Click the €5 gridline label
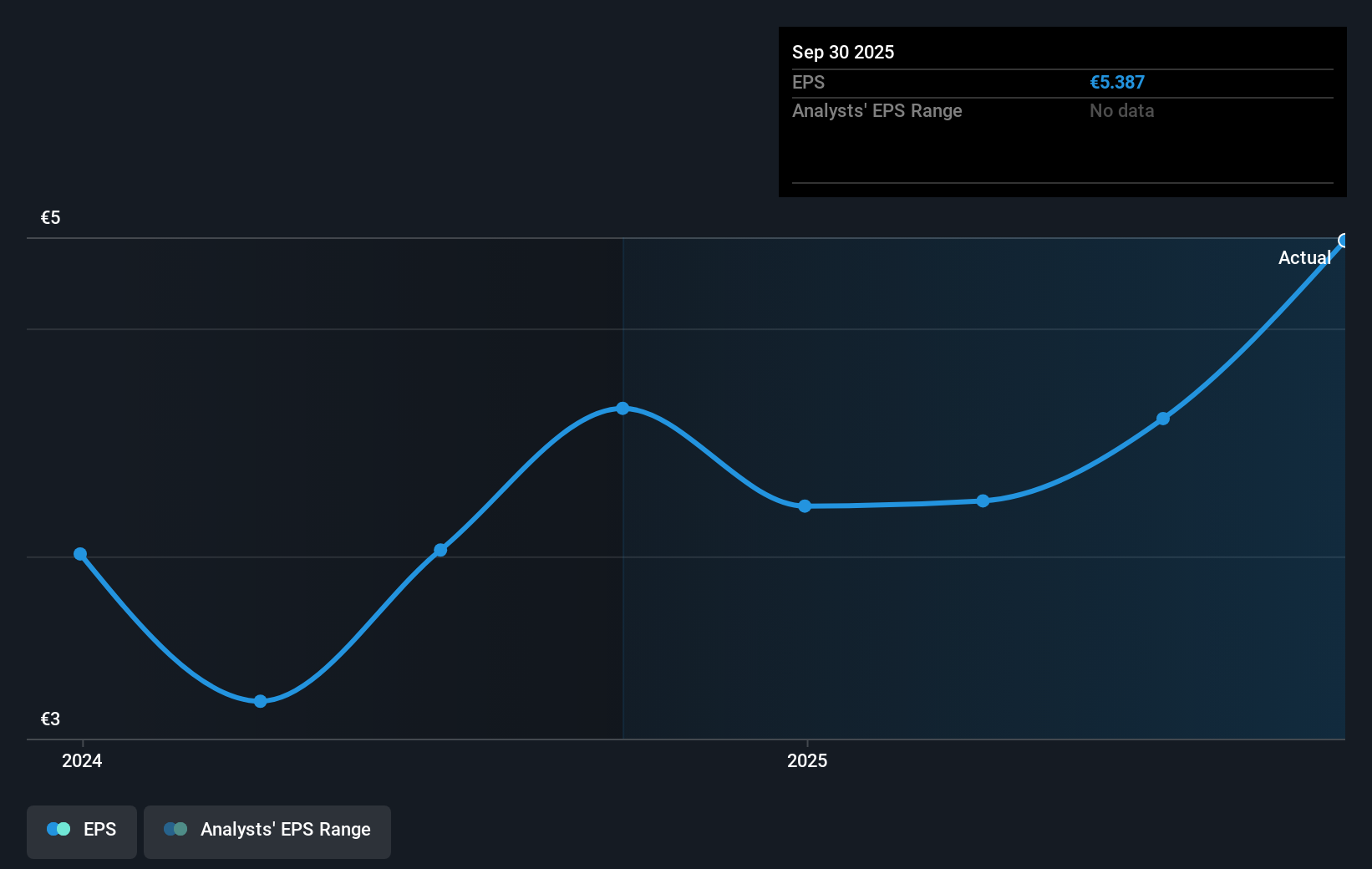 [49, 217]
